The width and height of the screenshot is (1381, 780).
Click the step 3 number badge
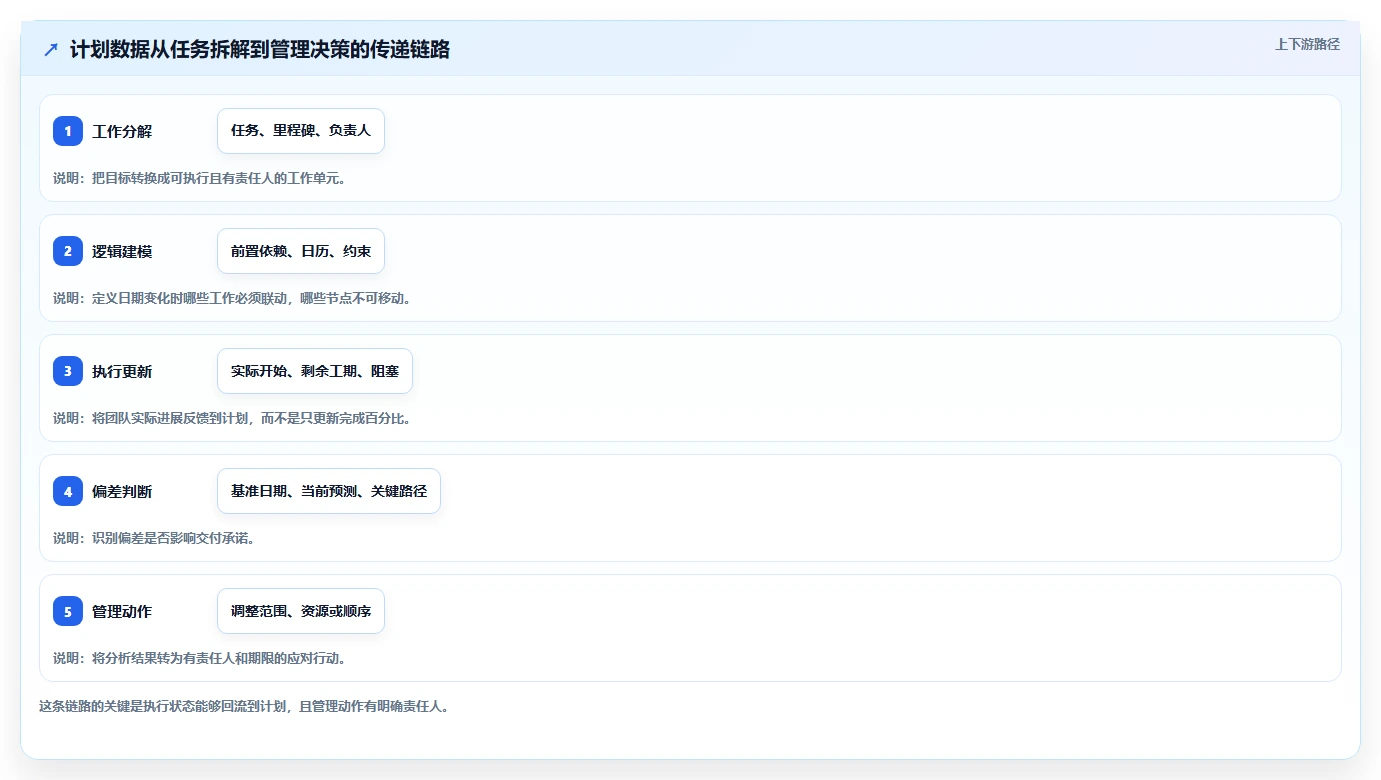pyautogui.click(x=68, y=371)
